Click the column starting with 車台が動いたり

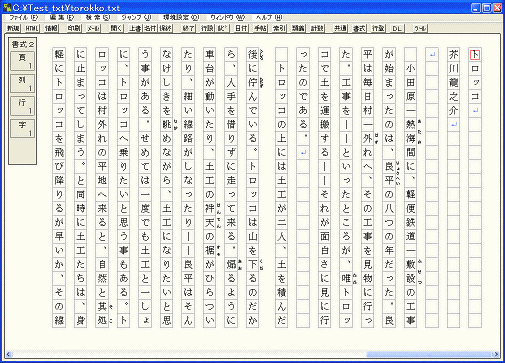point(209,188)
